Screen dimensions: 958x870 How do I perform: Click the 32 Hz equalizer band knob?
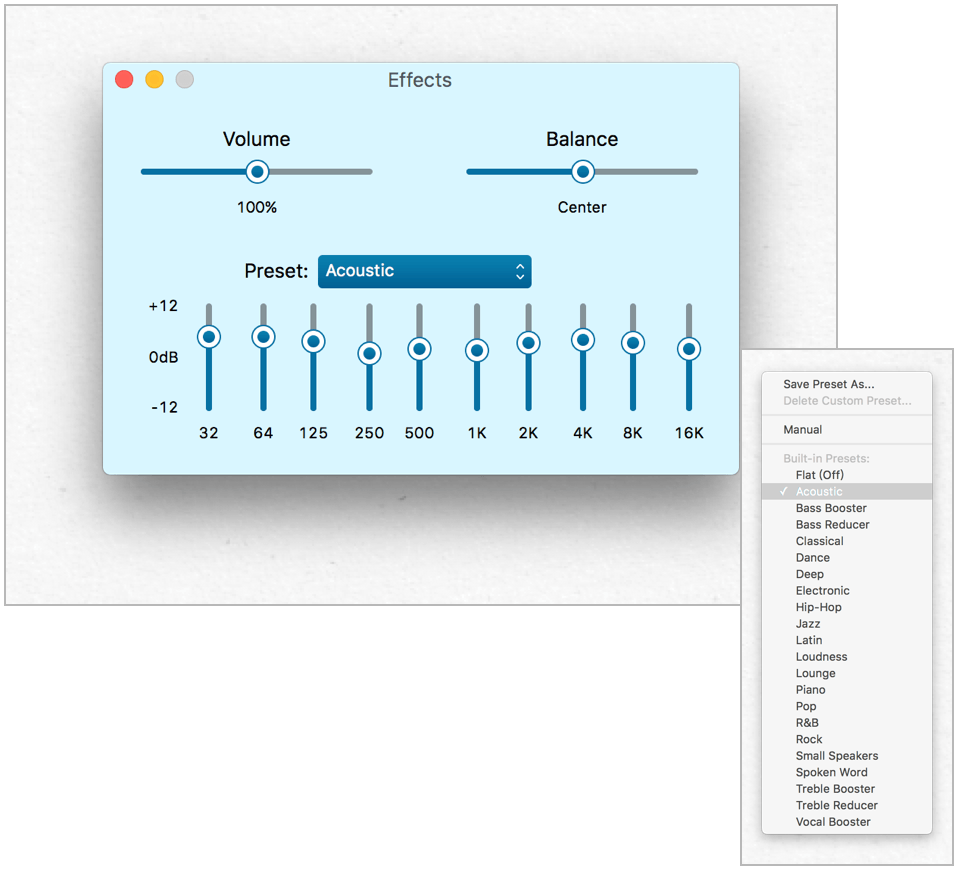click(x=209, y=337)
